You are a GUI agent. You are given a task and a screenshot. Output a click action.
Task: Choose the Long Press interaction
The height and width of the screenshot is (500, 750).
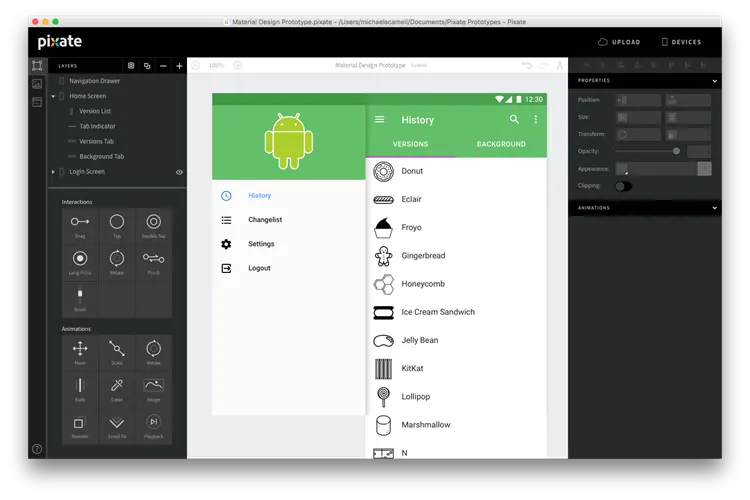coord(80,258)
